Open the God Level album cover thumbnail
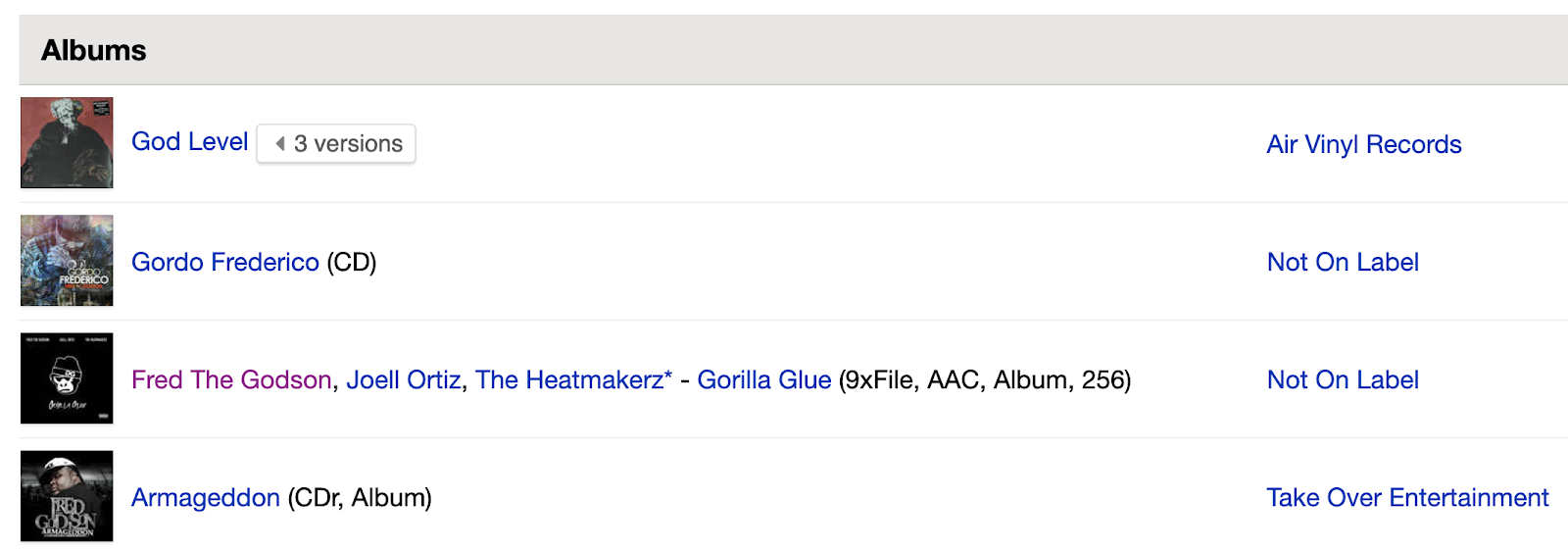This screenshot has height=552, width=1568. pos(67,143)
